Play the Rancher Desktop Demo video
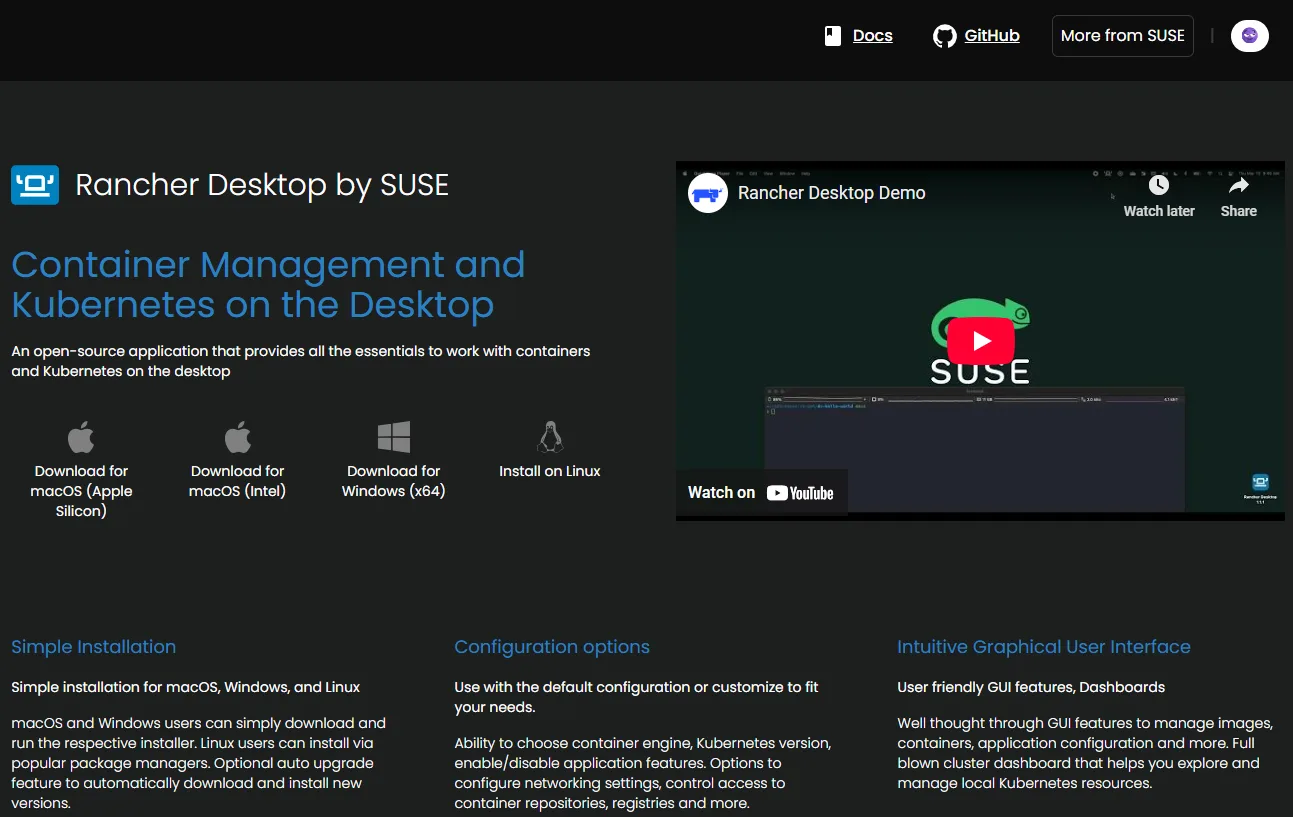The width and height of the screenshot is (1293, 817). click(x=981, y=341)
